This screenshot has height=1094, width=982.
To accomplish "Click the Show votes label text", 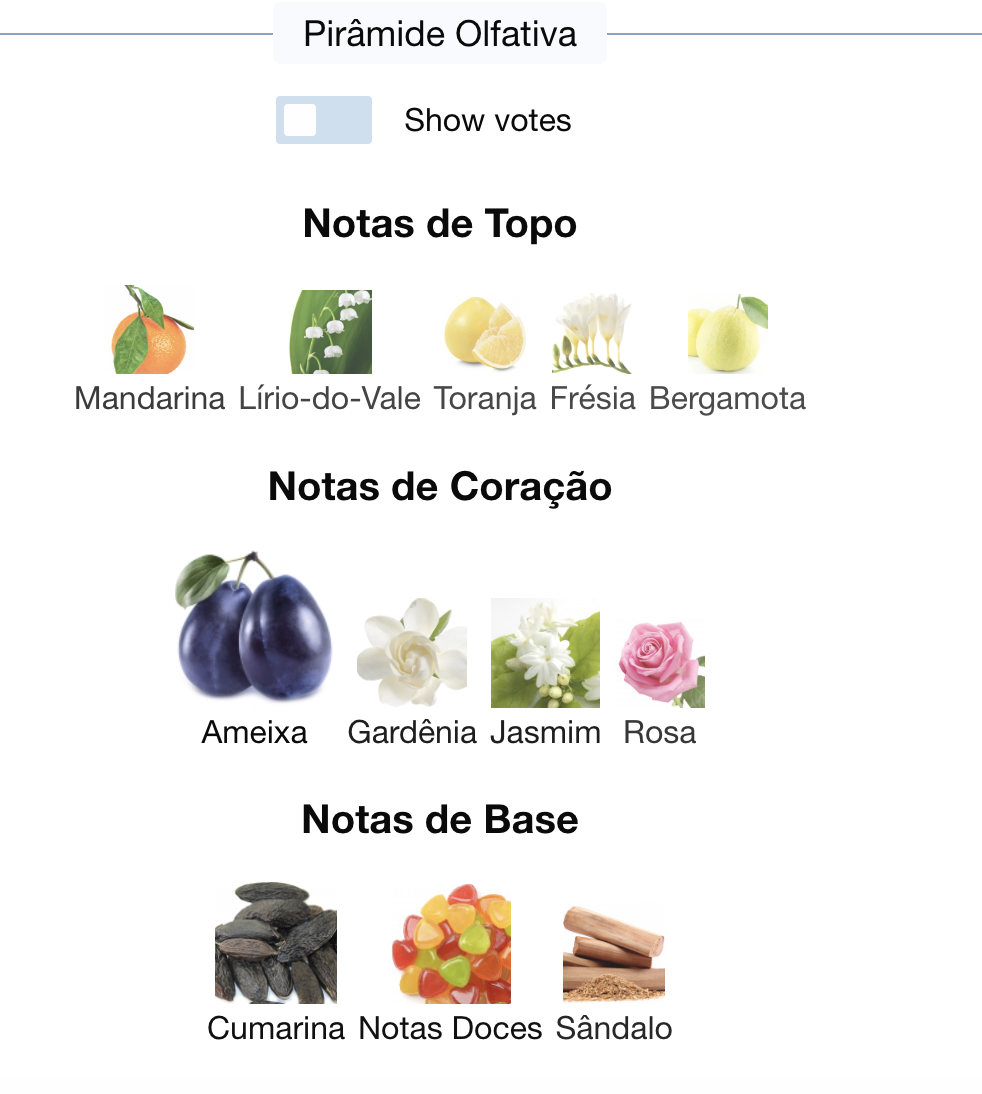I will point(488,120).
